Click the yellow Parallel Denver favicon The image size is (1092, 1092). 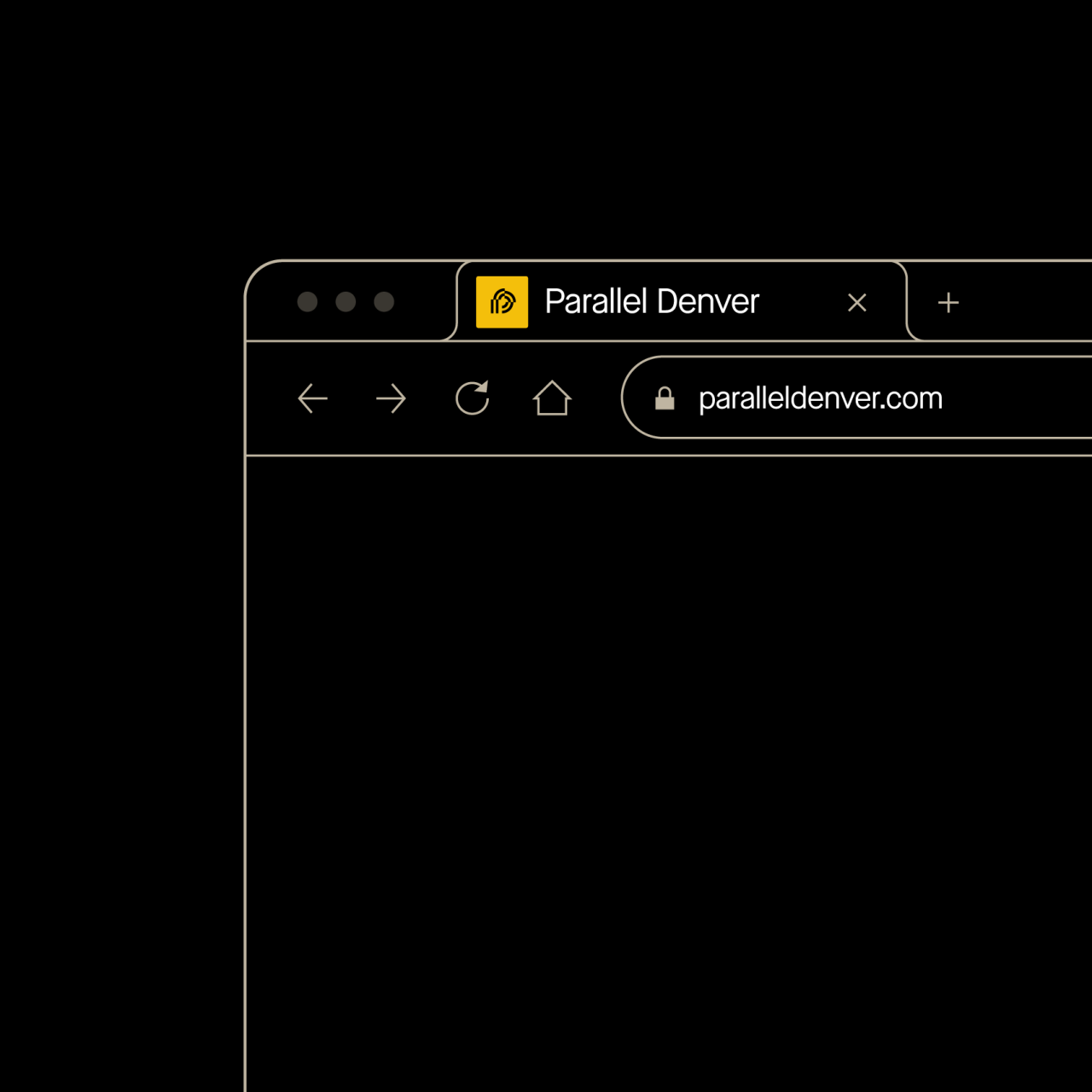(x=502, y=302)
